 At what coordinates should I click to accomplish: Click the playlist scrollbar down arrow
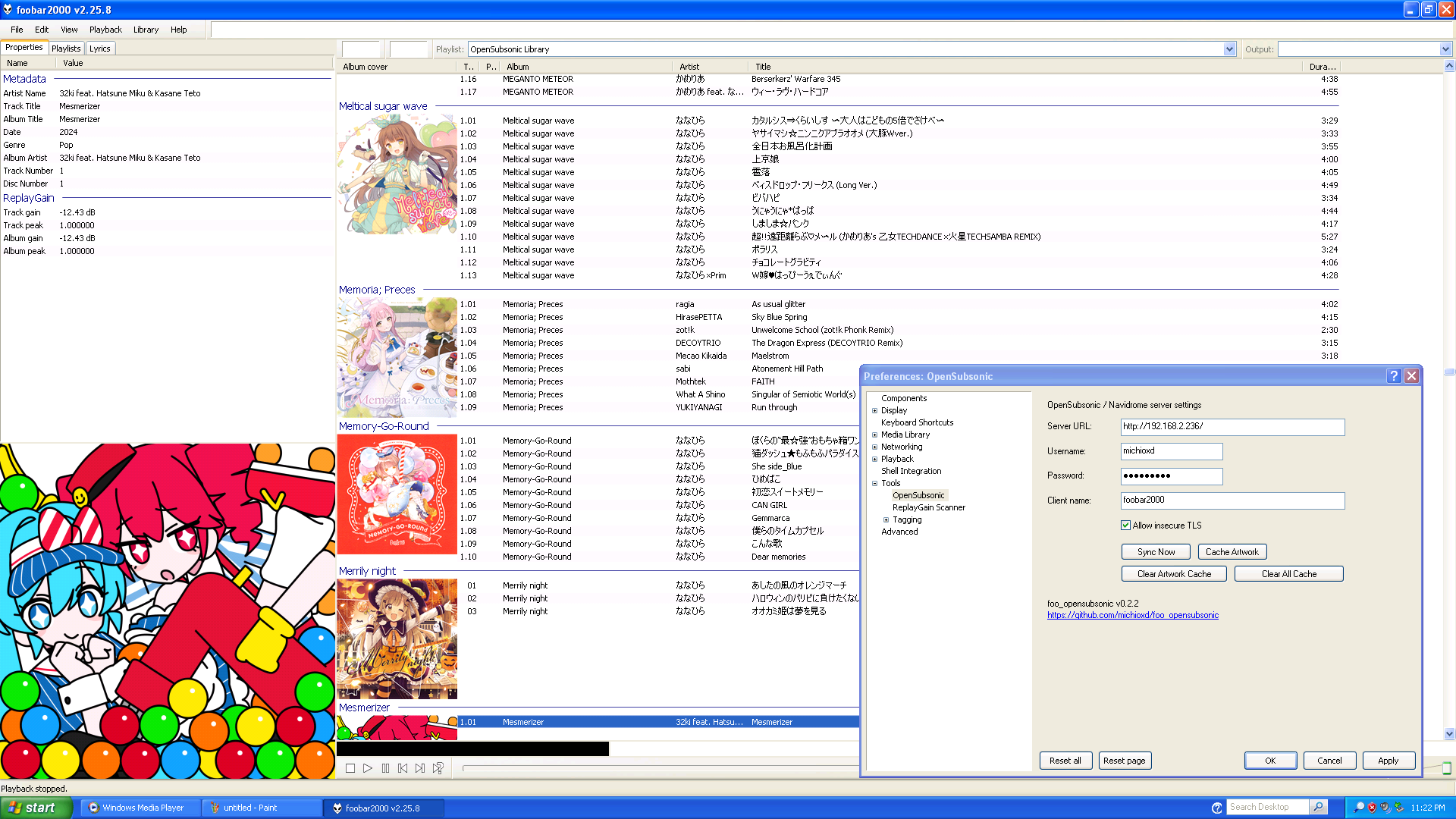coord(1449,734)
